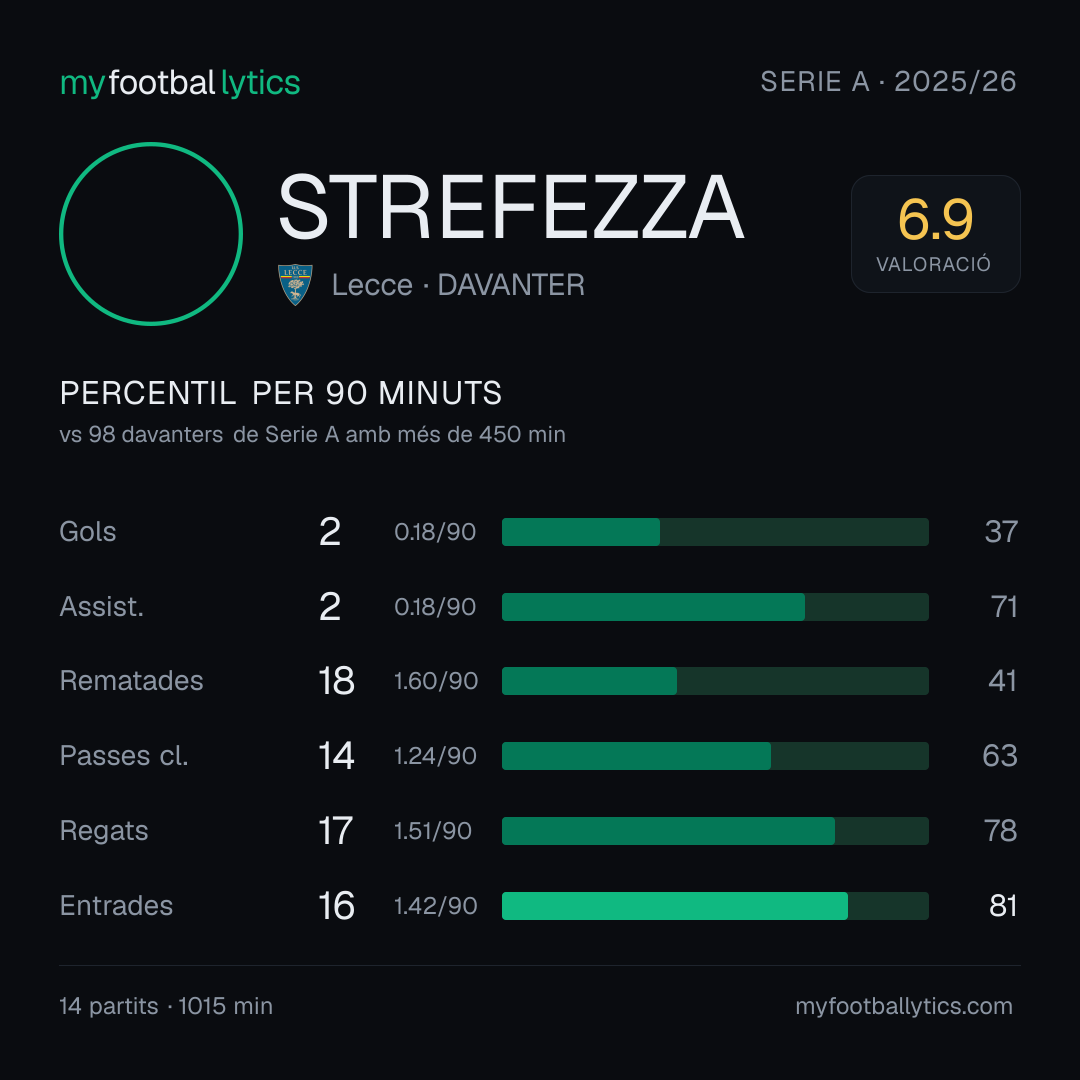Click the Gols row label

tap(87, 532)
